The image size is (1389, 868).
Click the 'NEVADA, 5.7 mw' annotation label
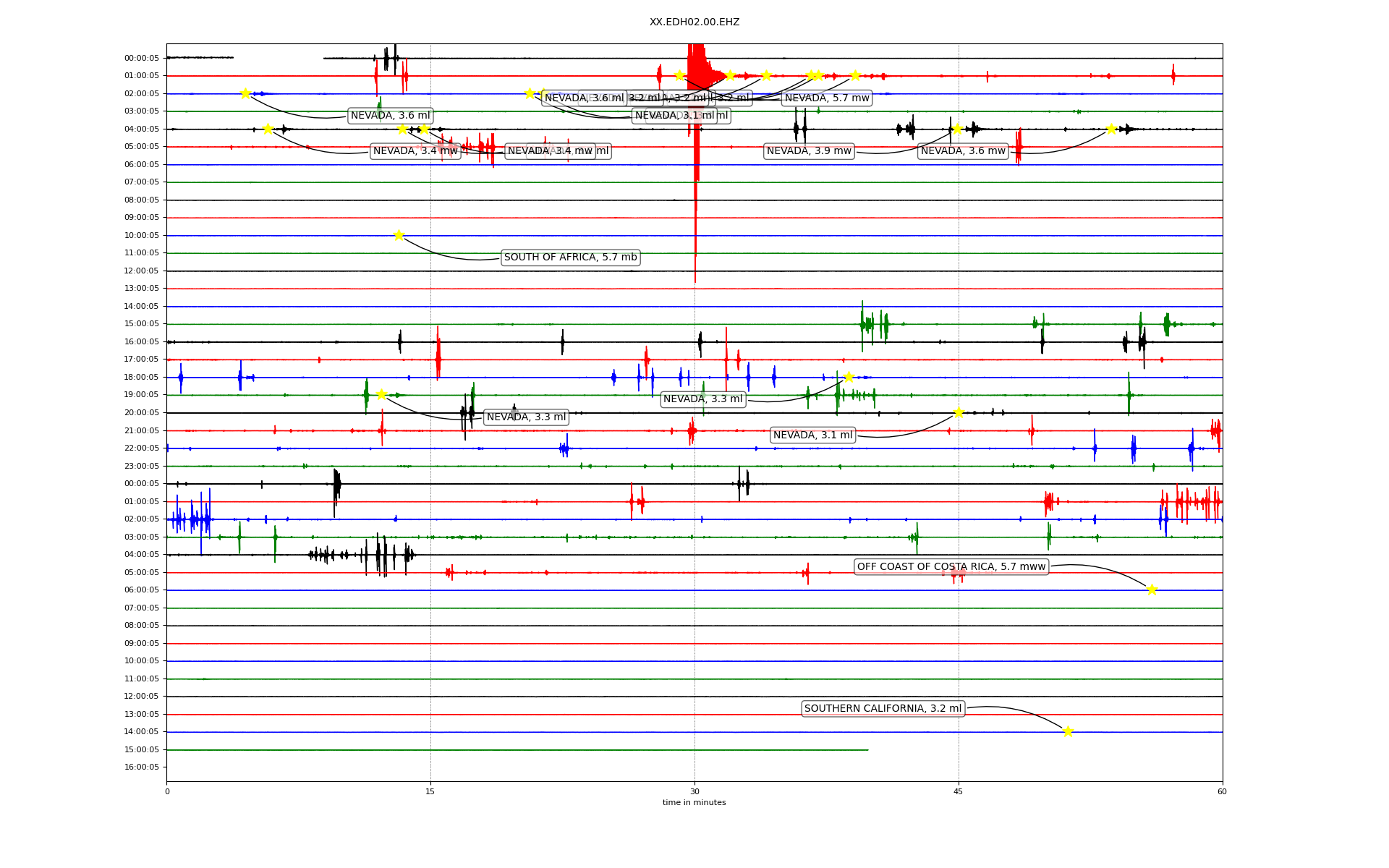click(827, 98)
